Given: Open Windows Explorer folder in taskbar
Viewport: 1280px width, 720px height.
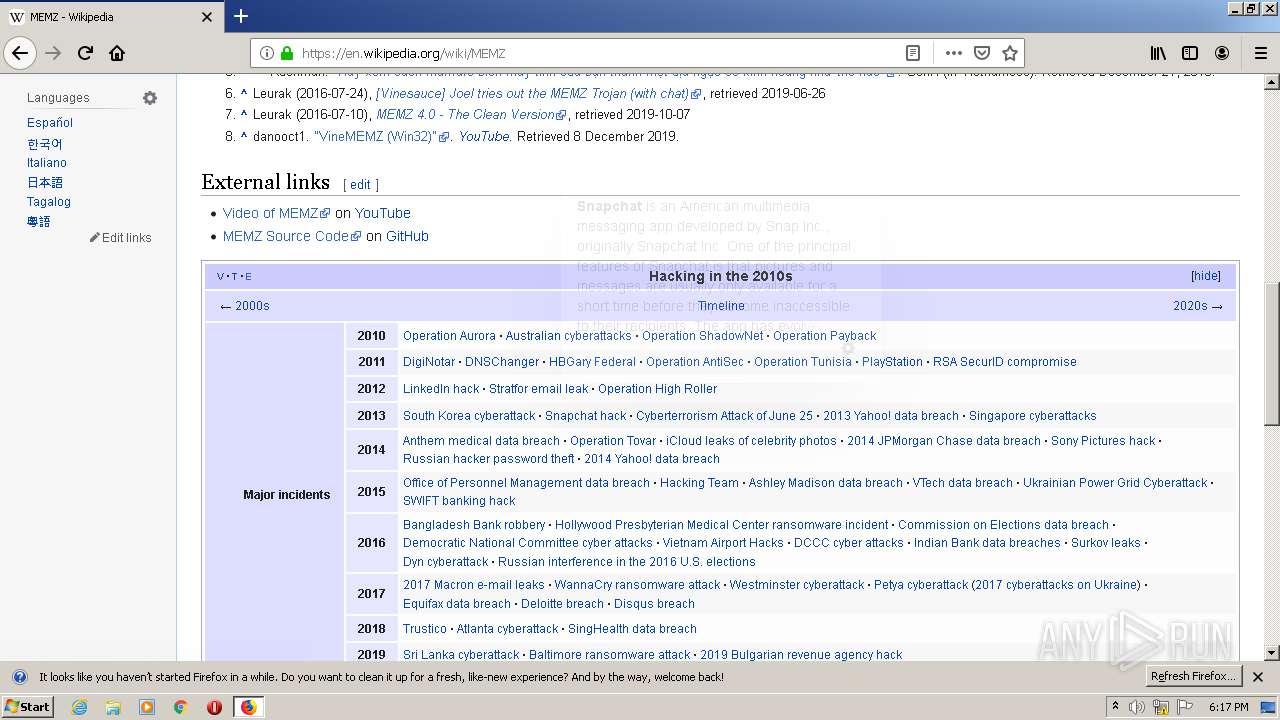Looking at the screenshot, I should point(113,707).
